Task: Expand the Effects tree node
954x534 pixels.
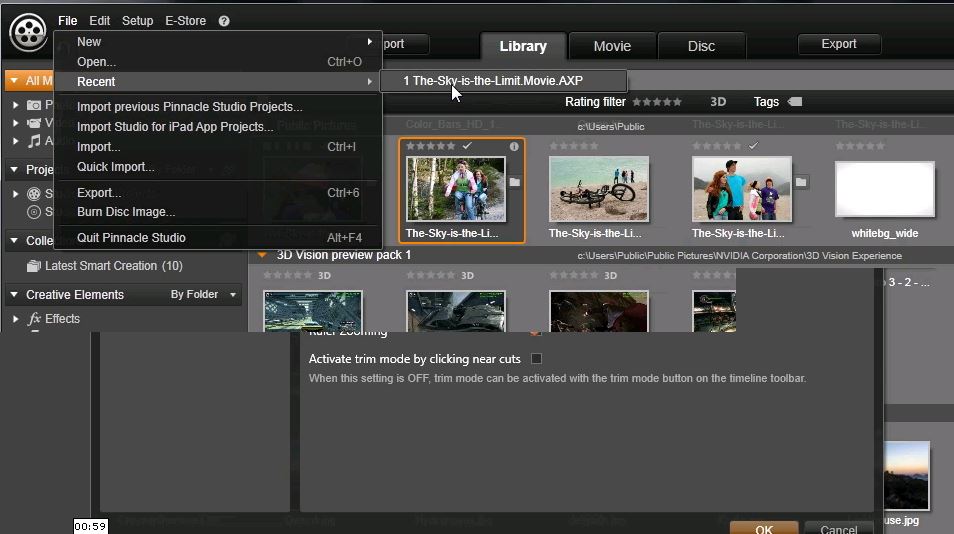Action: click(x=15, y=319)
